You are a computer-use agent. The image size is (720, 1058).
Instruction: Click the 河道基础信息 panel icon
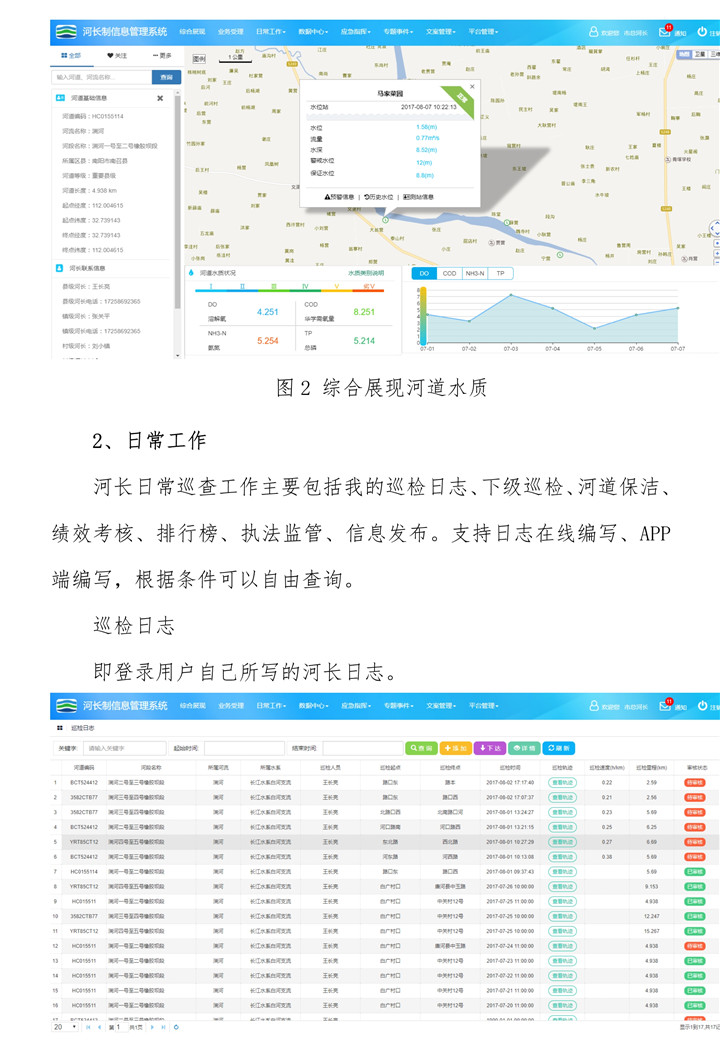(60, 98)
